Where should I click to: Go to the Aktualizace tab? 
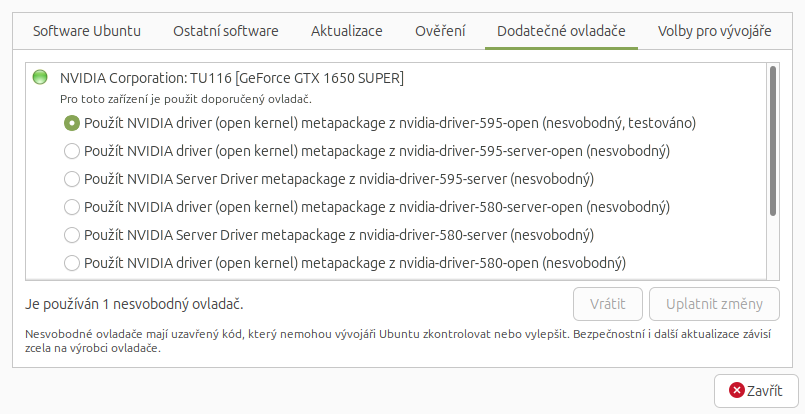point(346,31)
